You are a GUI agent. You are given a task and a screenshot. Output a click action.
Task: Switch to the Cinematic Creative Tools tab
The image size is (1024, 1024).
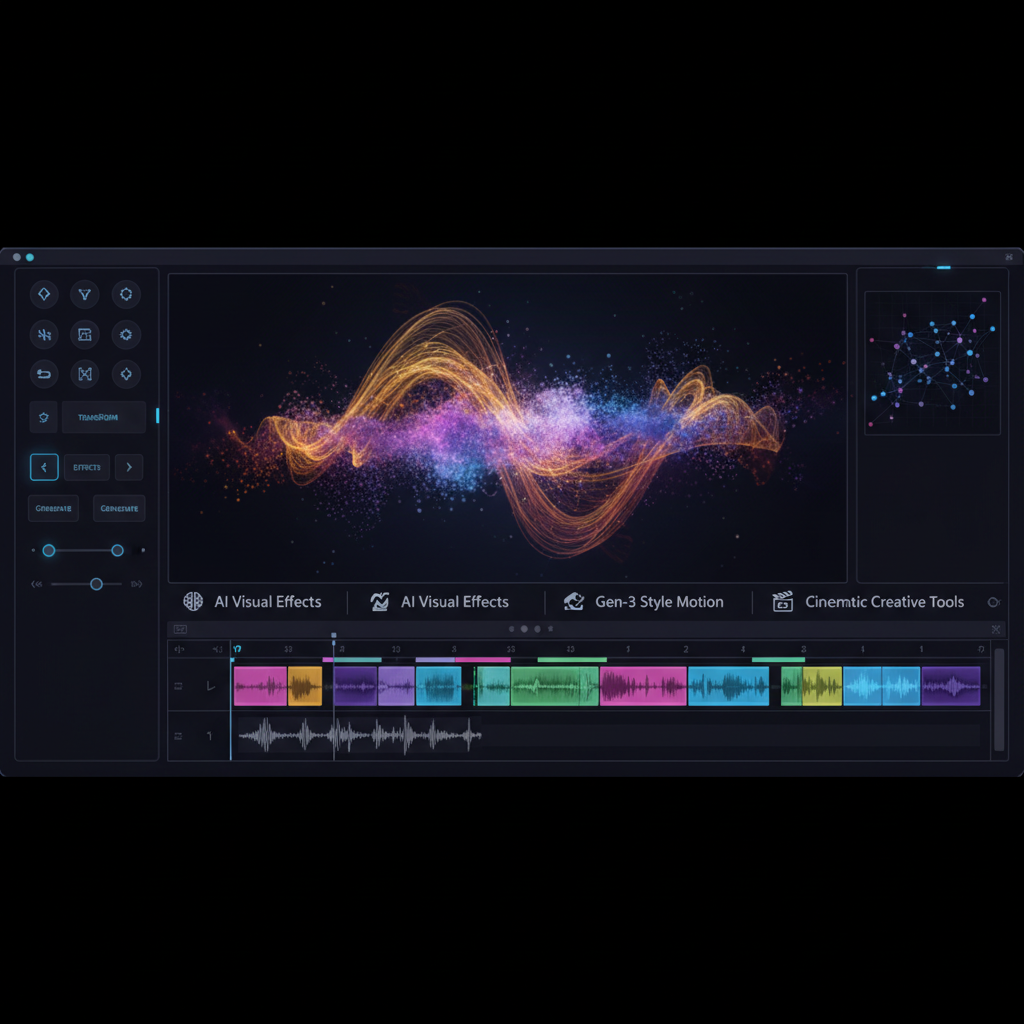pos(870,602)
